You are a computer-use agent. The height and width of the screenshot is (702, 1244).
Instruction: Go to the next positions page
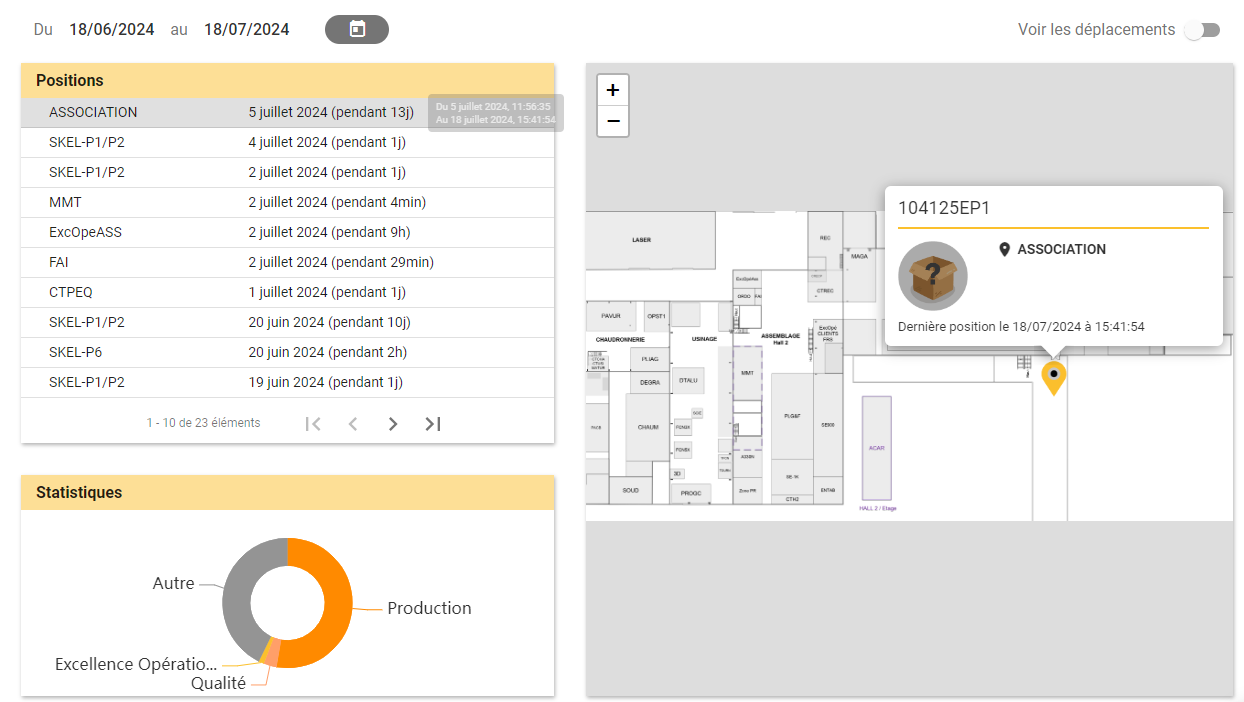393,424
